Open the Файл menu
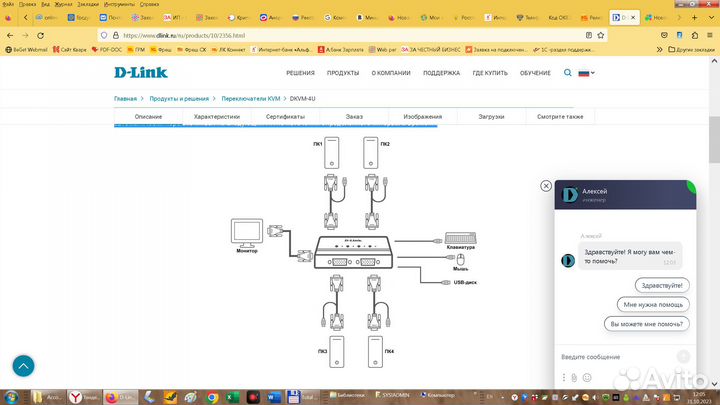The image size is (720, 405). [8, 4]
